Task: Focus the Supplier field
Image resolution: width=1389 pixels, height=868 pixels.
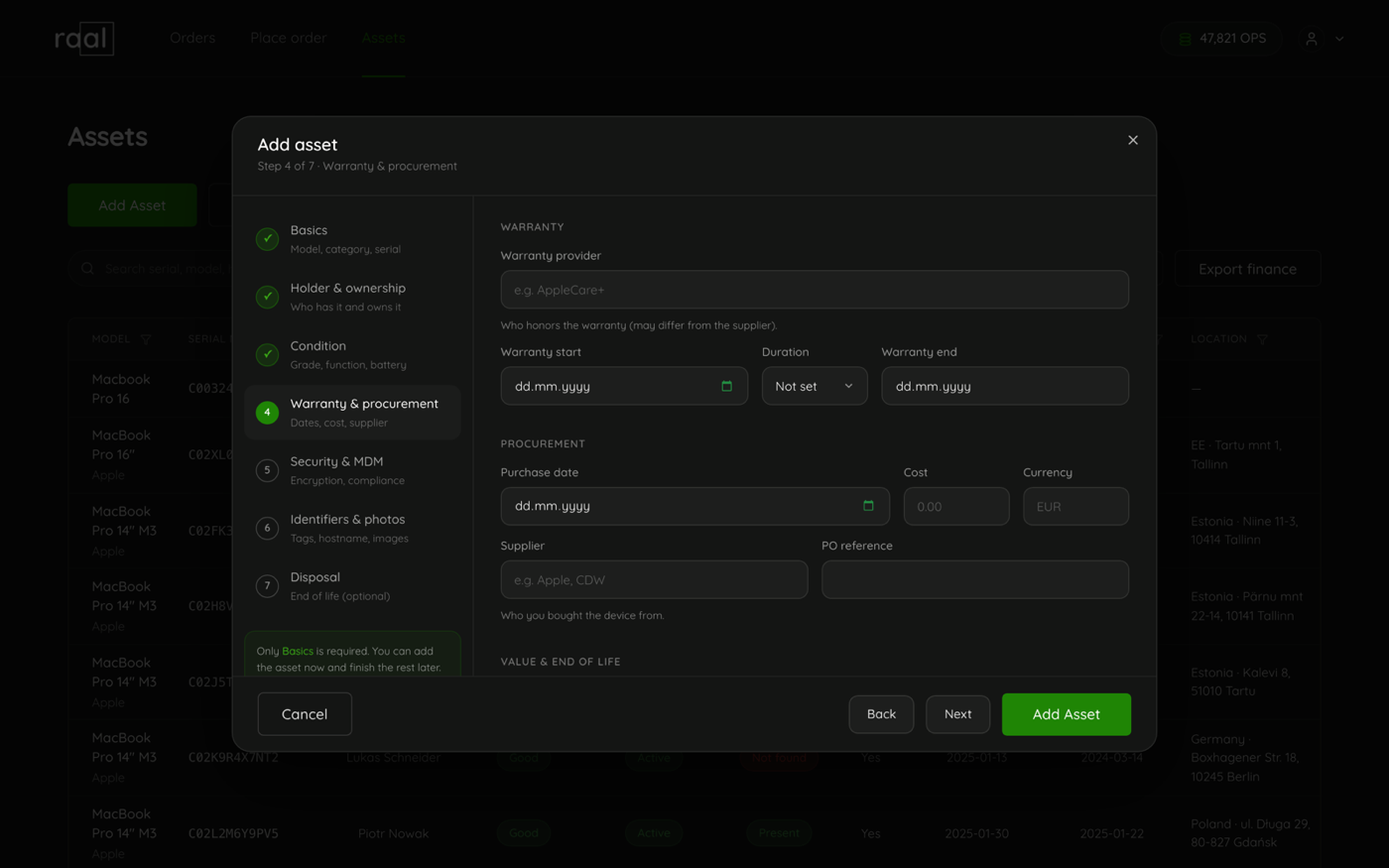Action: (654, 579)
